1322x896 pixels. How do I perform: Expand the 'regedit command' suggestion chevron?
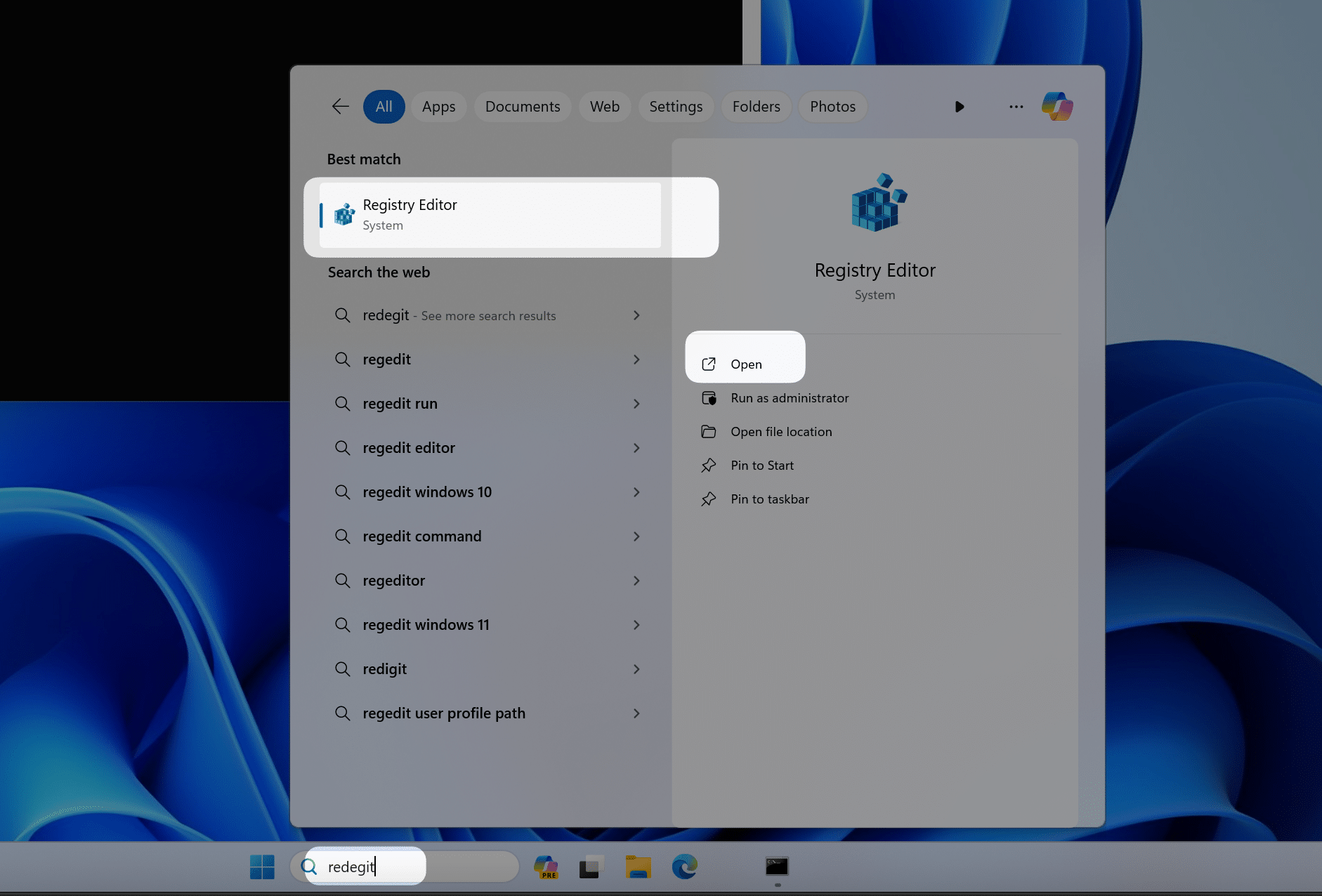(636, 536)
